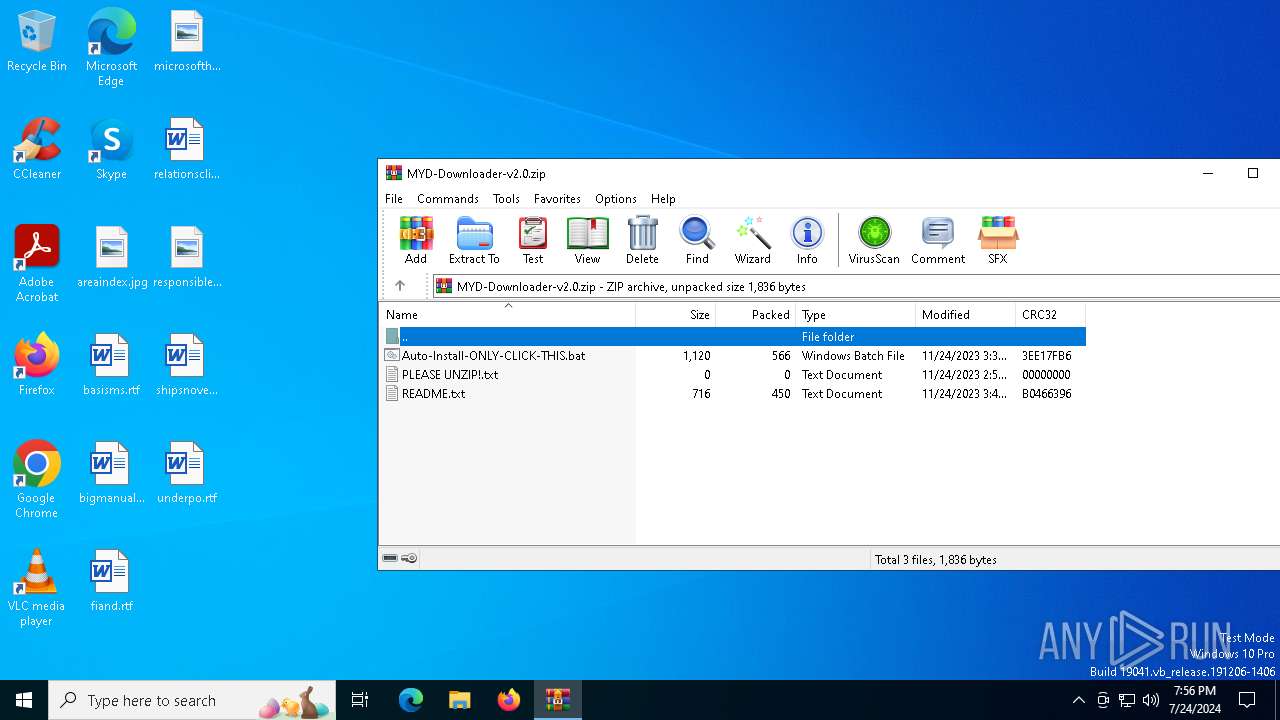Viewport: 1280px width, 720px height.
Task: Select the PLEASE UNZIP!.txt file
Action: coord(449,374)
